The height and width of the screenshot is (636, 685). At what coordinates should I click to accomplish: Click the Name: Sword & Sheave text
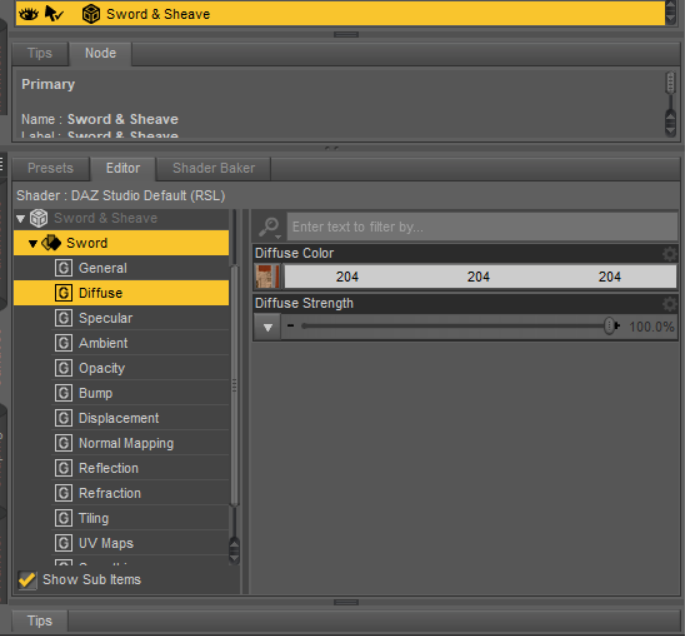(x=100, y=119)
